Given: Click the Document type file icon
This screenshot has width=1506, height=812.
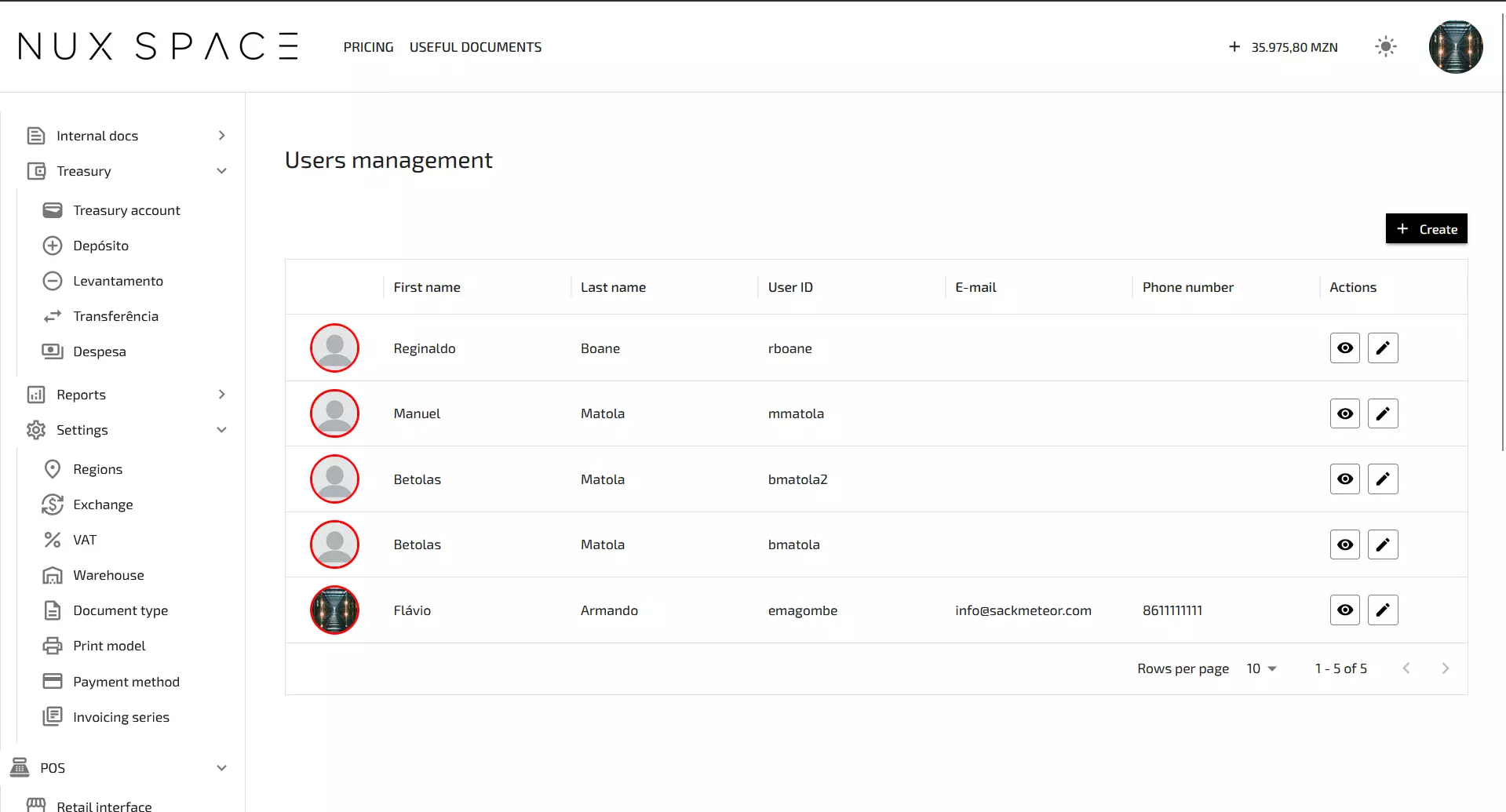Looking at the screenshot, I should pyautogui.click(x=53, y=610).
